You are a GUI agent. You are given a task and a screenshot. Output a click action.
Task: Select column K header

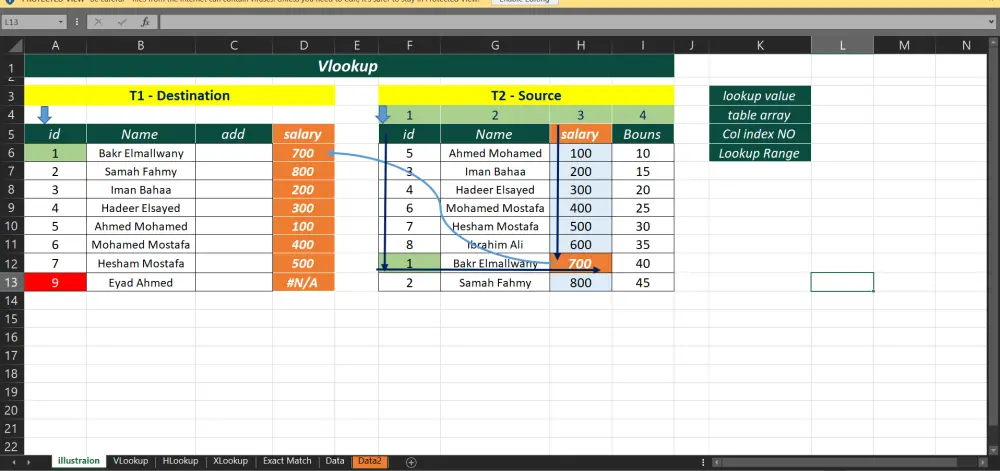pyautogui.click(x=760, y=45)
